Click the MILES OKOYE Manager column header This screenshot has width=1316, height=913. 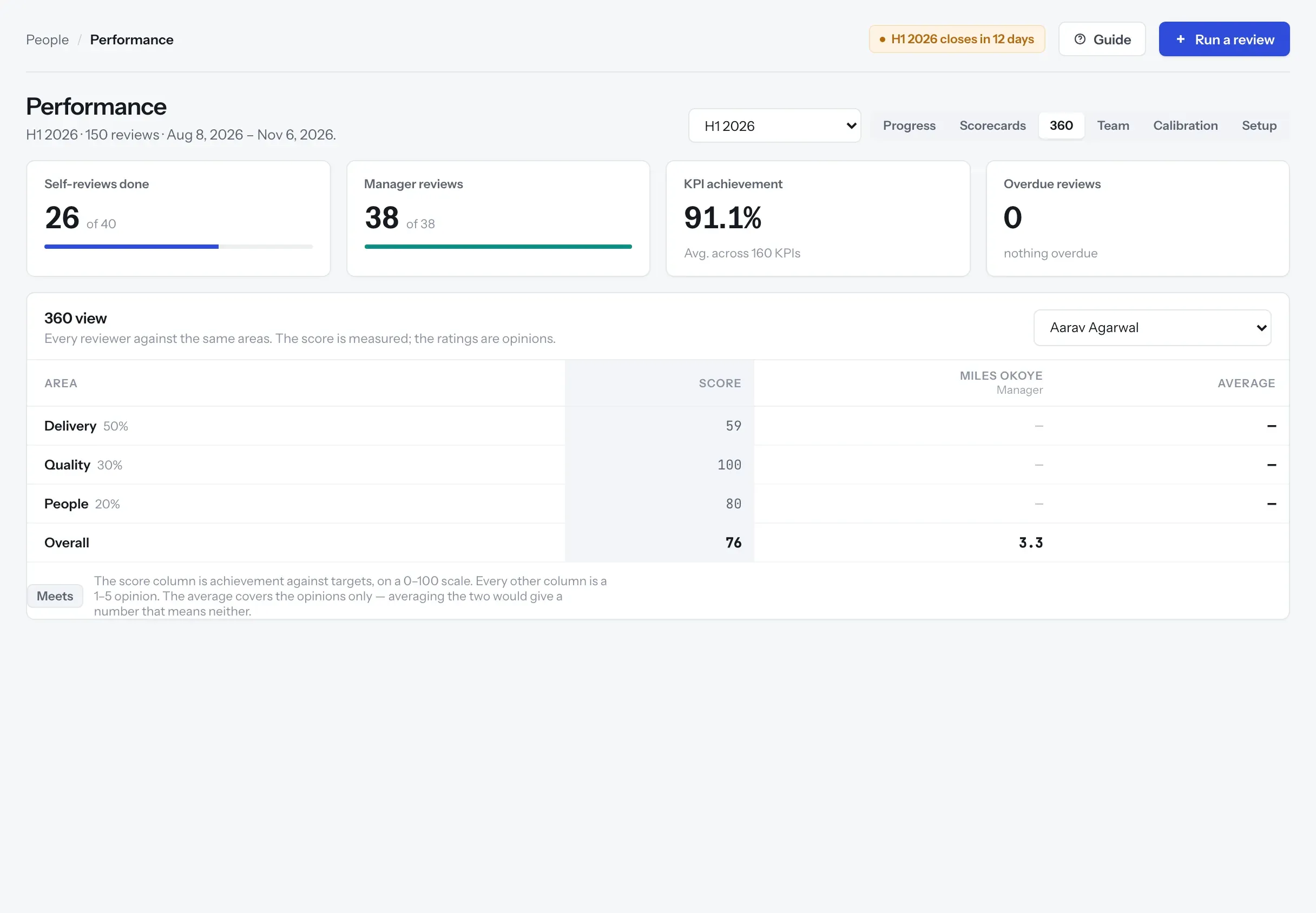[1001, 383]
